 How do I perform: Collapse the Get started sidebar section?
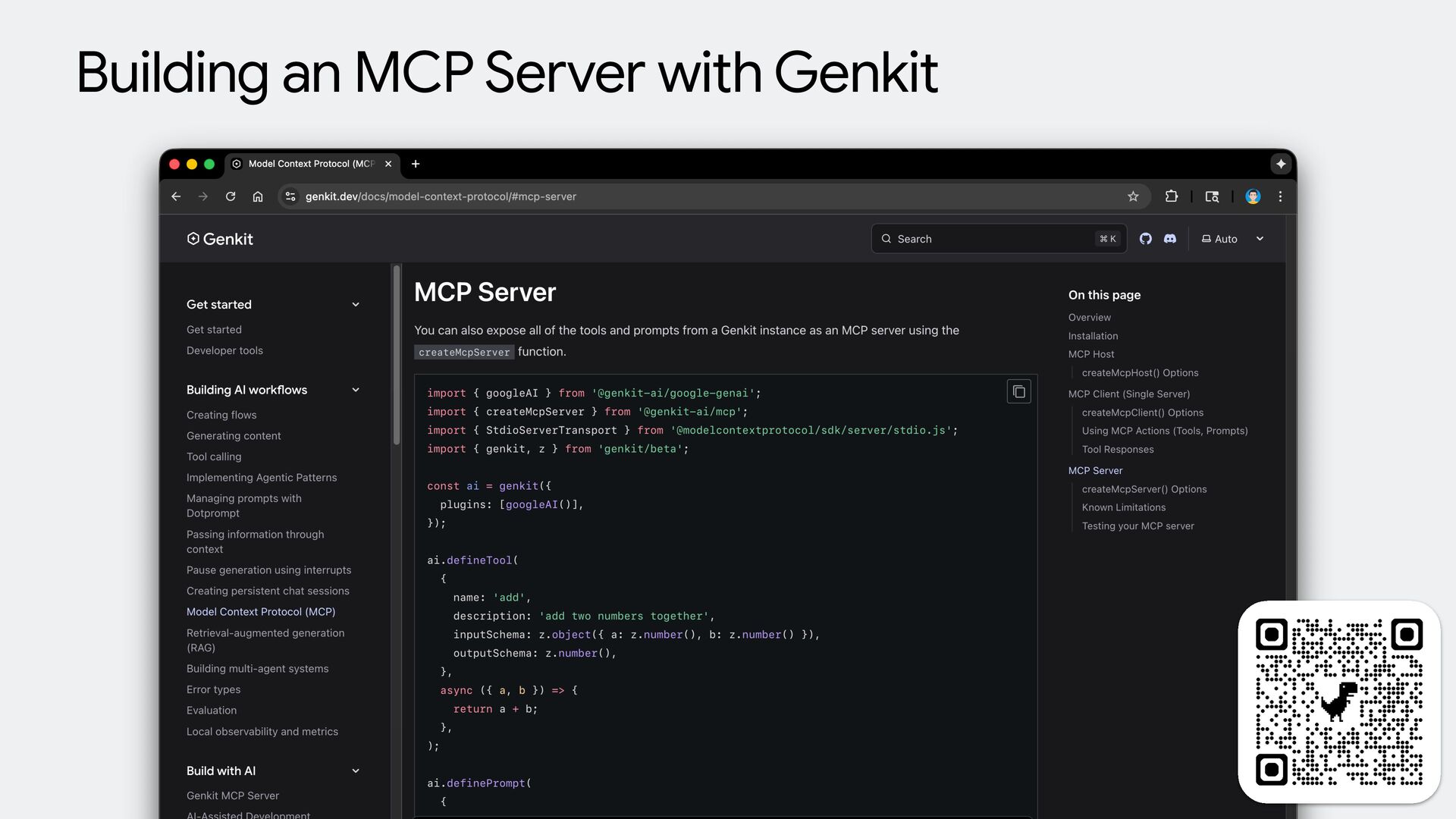pyautogui.click(x=355, y=305)
